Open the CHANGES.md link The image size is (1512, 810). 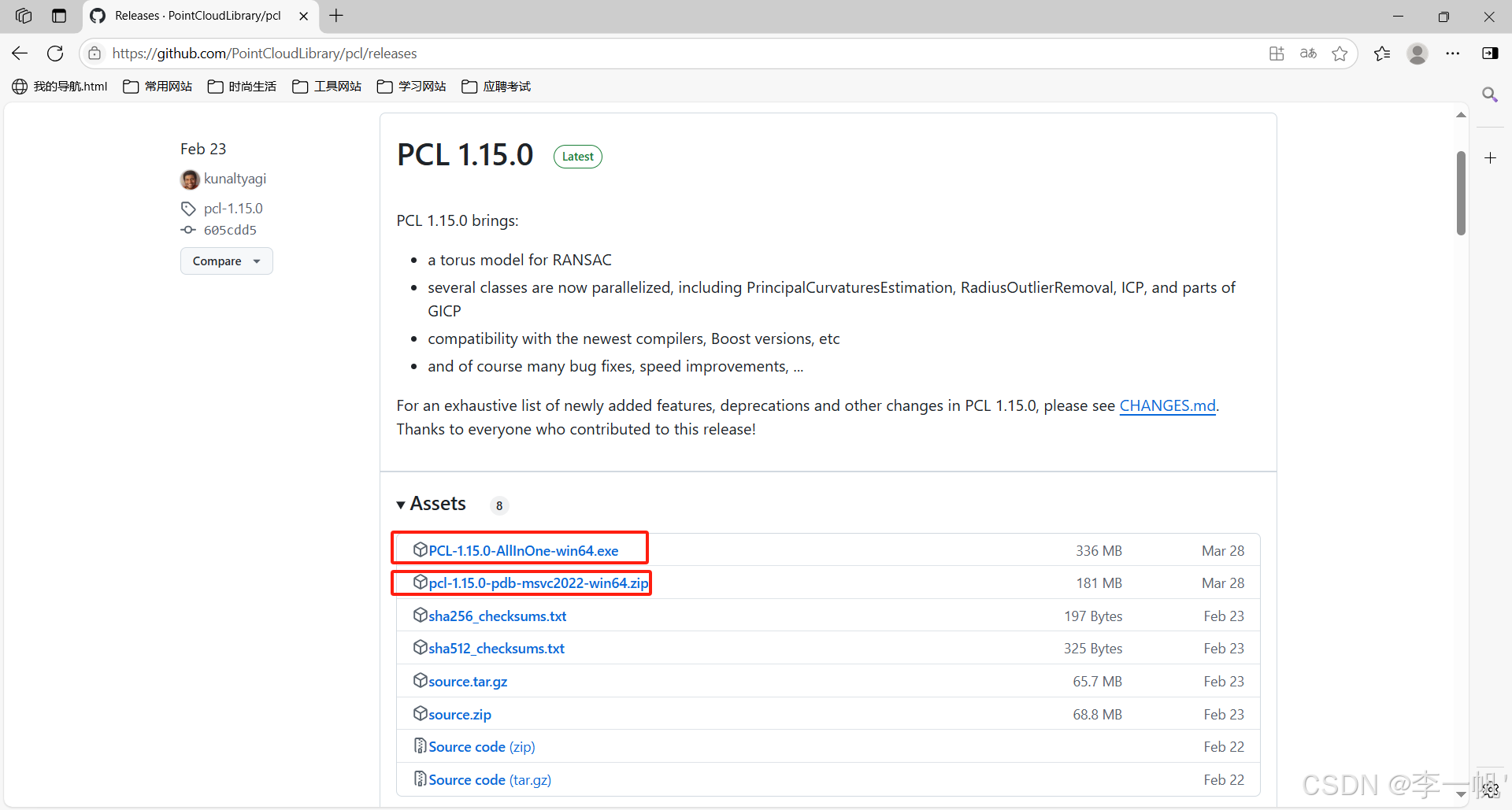coord(1168,405)
